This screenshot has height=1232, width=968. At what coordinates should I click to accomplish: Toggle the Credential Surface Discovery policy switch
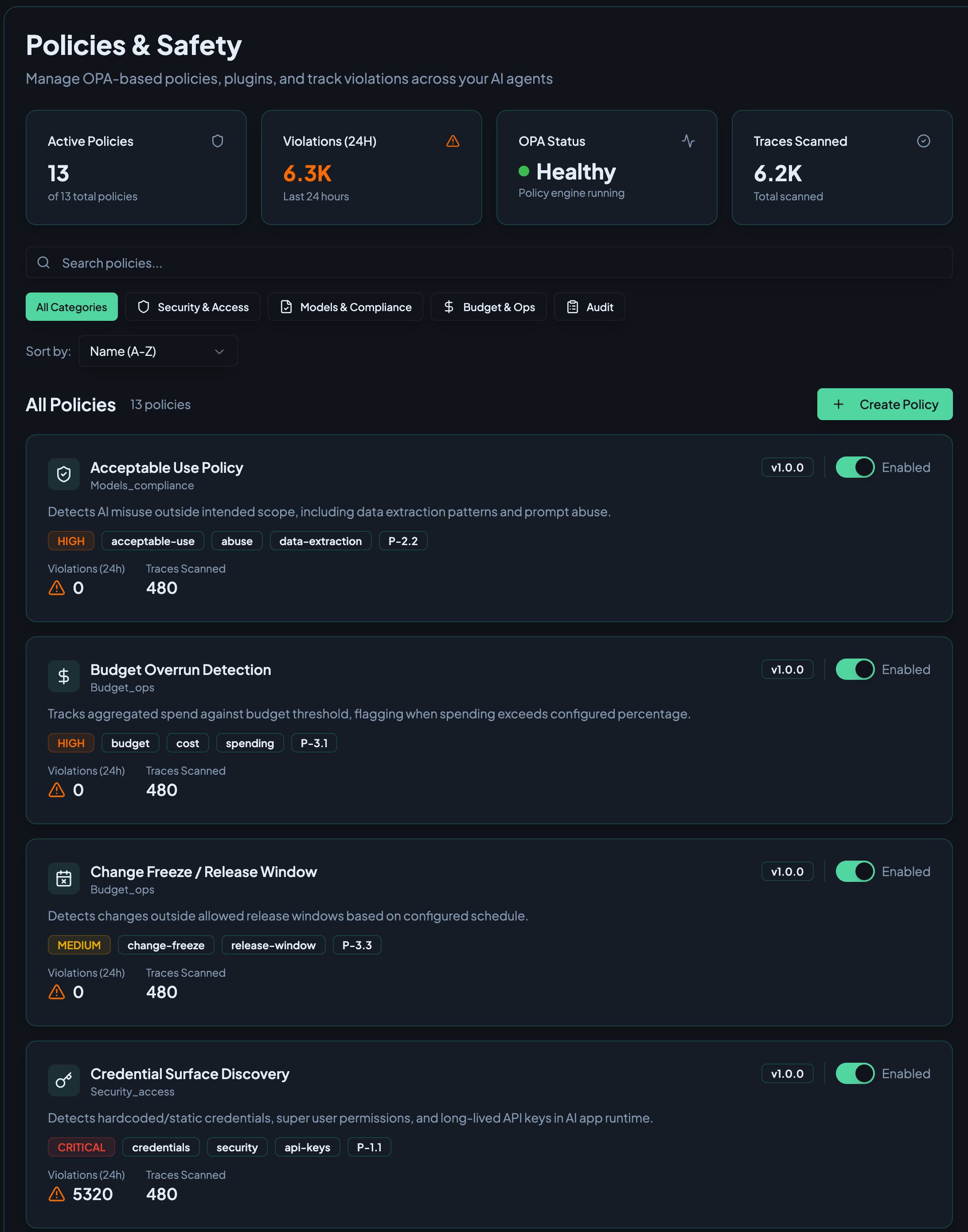pyautogui.click(x=855, y=1073)
